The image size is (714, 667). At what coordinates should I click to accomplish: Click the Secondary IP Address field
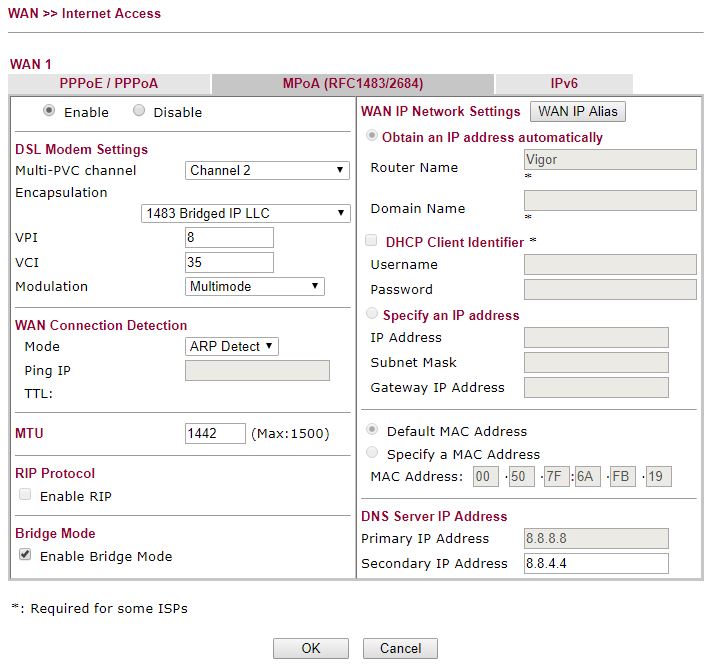coord(595,563)
